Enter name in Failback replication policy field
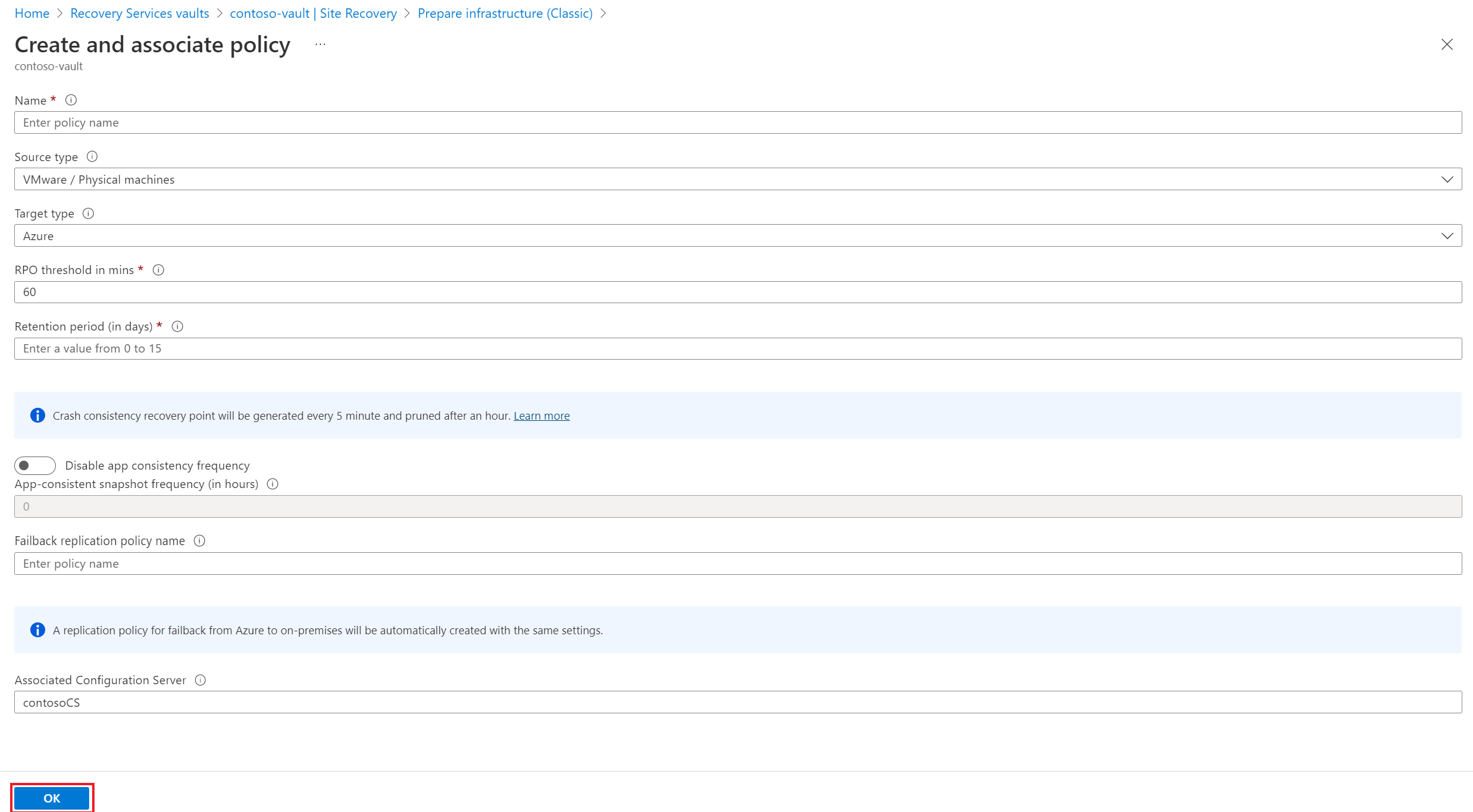The width and height of the screenshot is (1473, 812). [737, 563]
